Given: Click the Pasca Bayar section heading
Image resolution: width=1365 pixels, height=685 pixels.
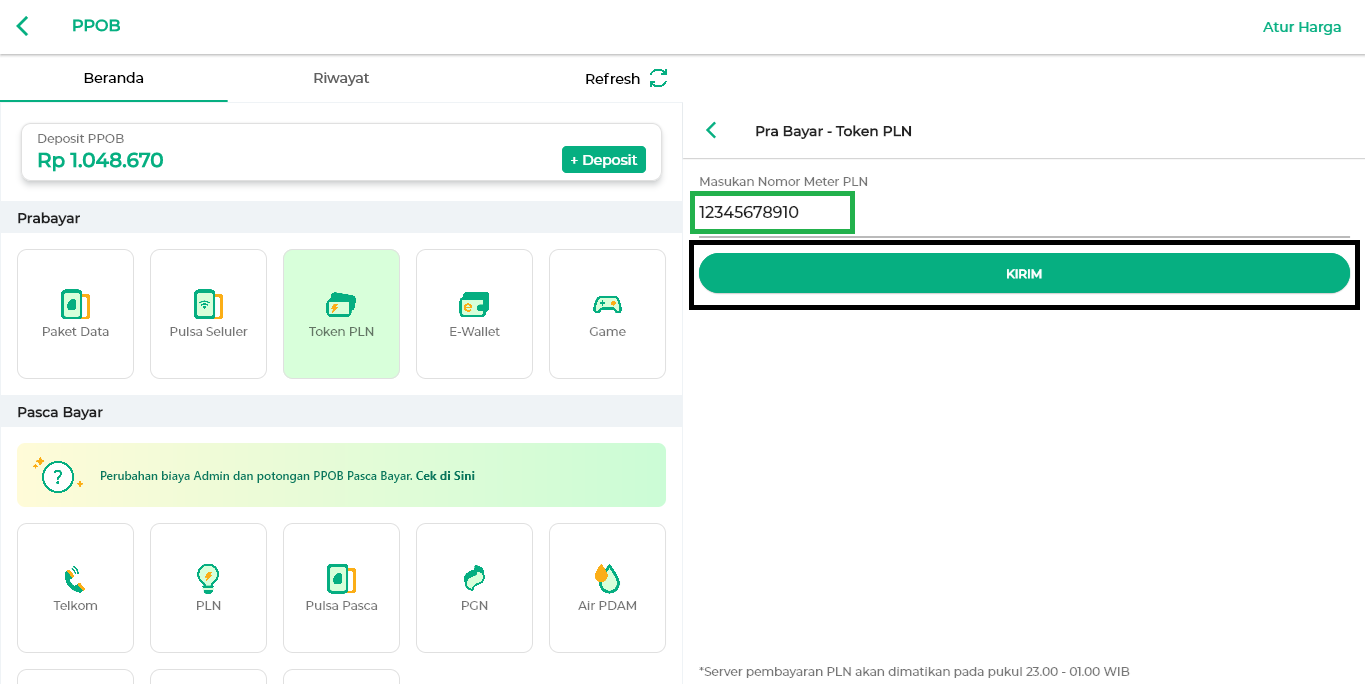Looking at the screenshot, I should (x=60, y=412).
